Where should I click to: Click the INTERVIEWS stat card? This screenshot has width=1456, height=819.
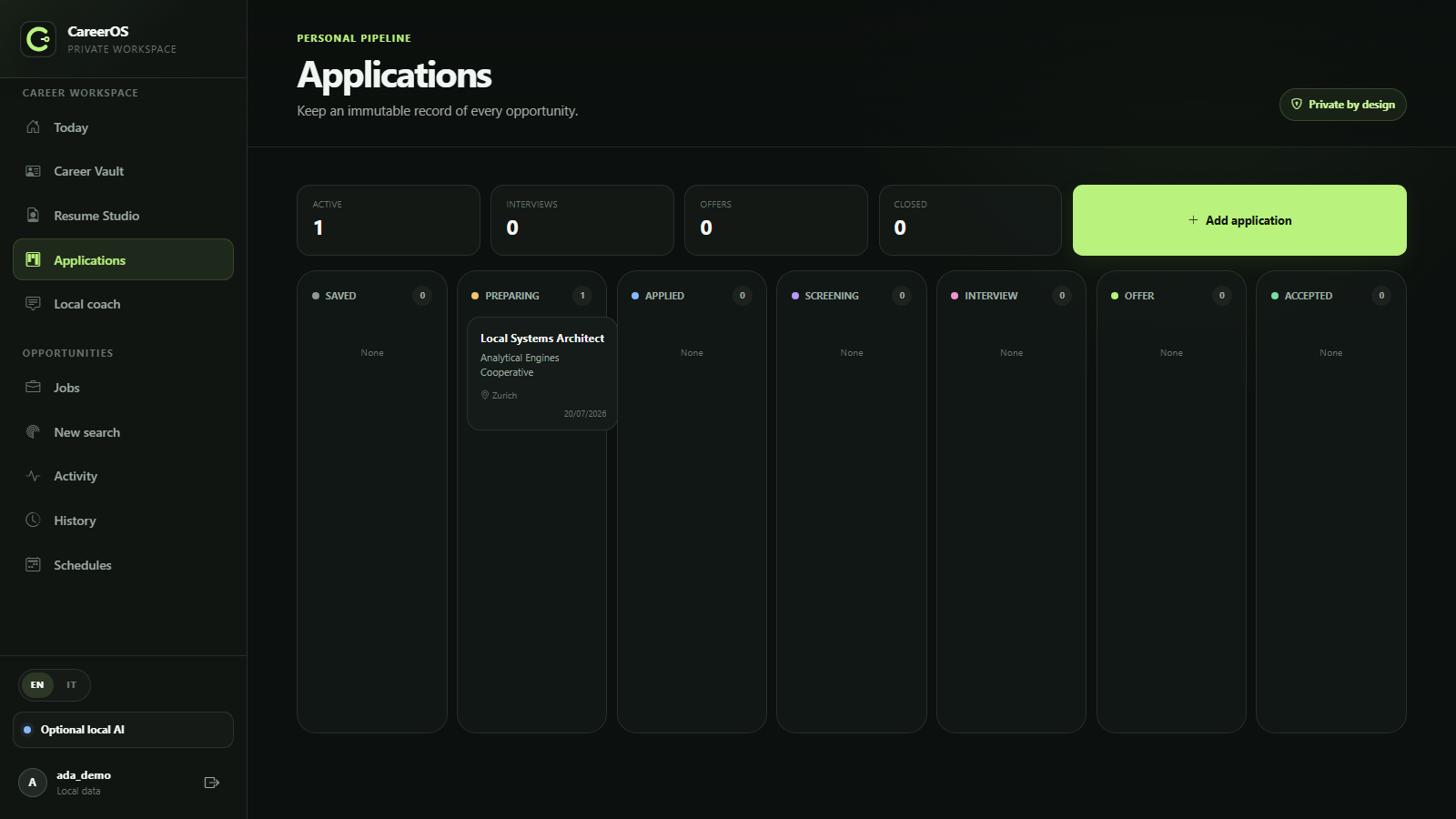582,220
